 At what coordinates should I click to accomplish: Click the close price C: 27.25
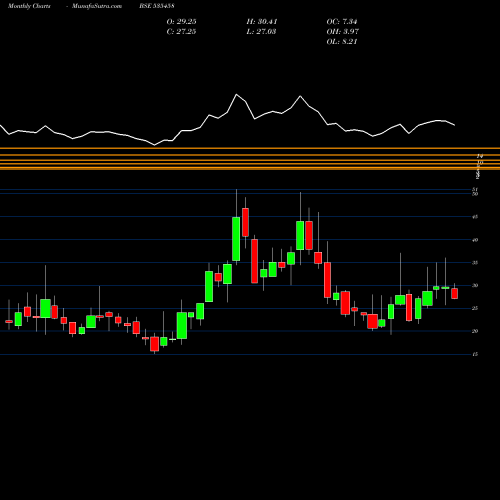coord(181,32)
